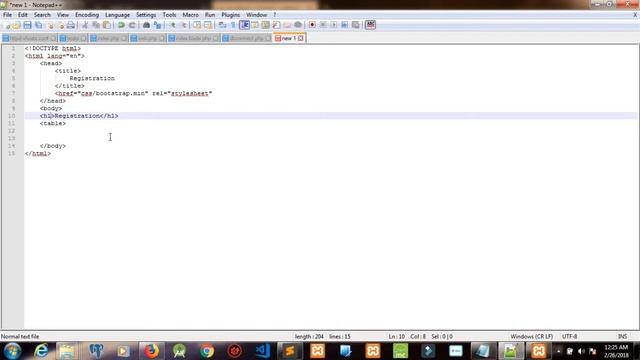640x360 pixels.
Task: Open the ? help menu
Action: [x=275, y=15]
